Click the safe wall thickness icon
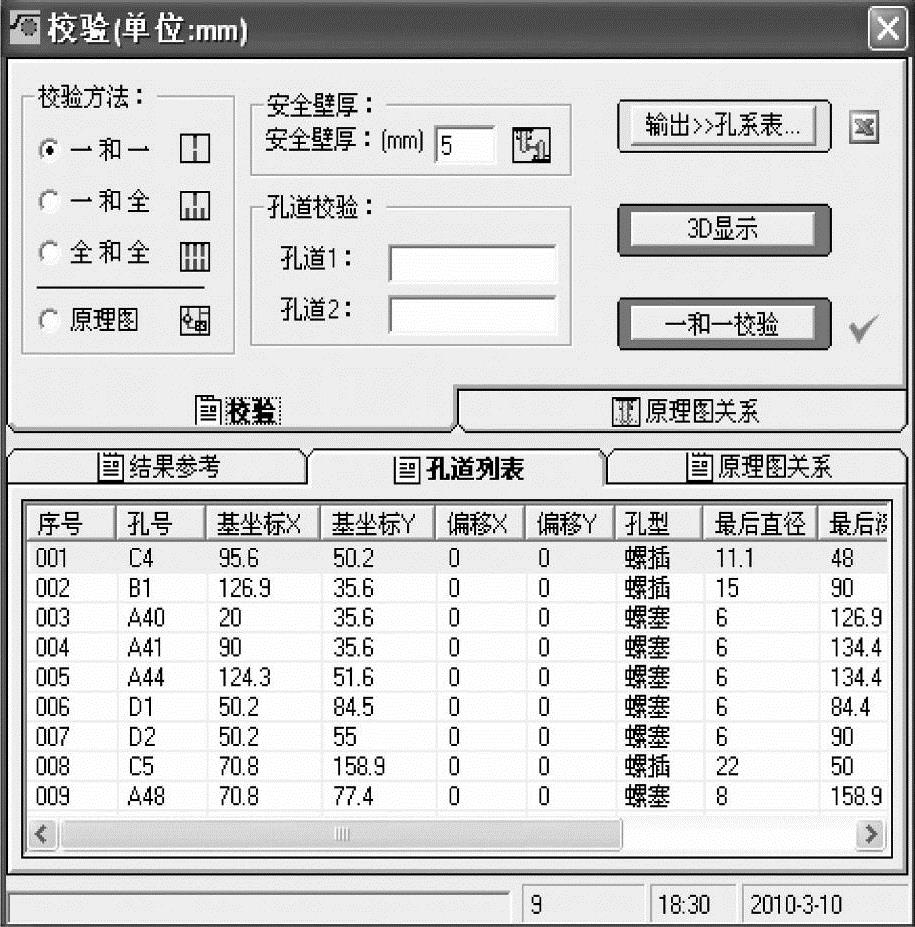Screen dimensions: 915x927 [531, 144]
